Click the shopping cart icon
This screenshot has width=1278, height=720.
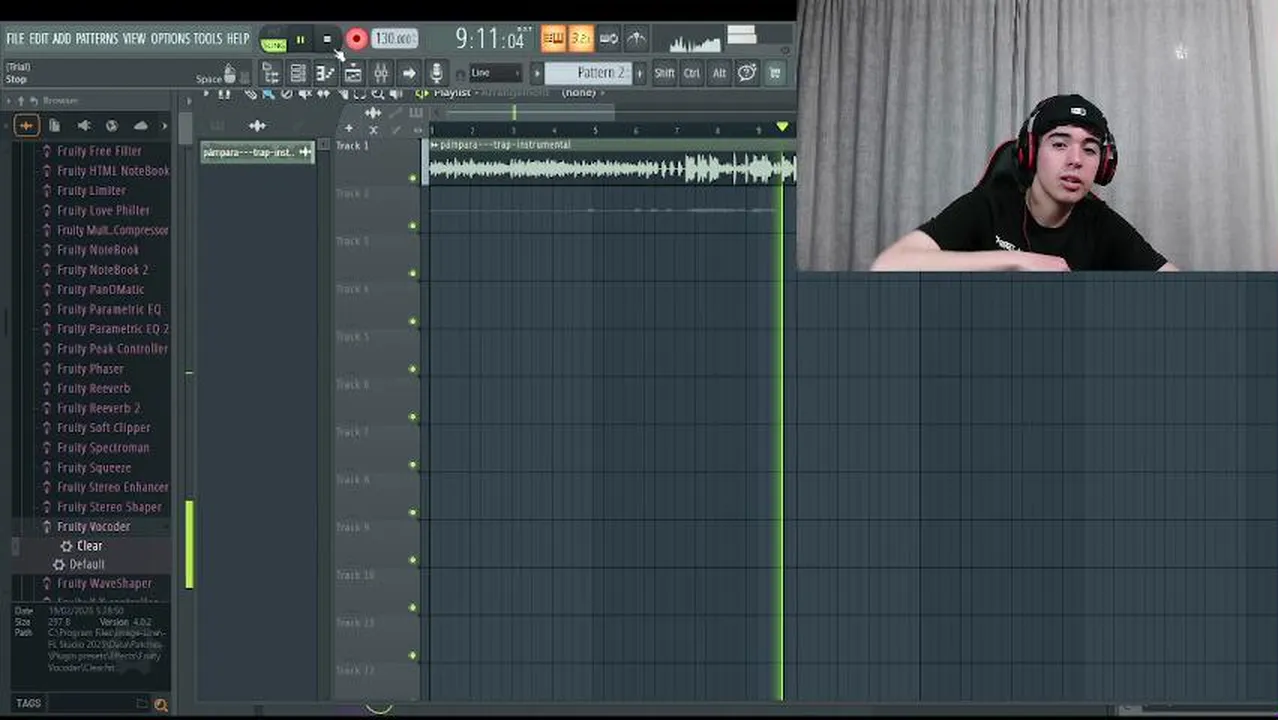tap(775, 73)
